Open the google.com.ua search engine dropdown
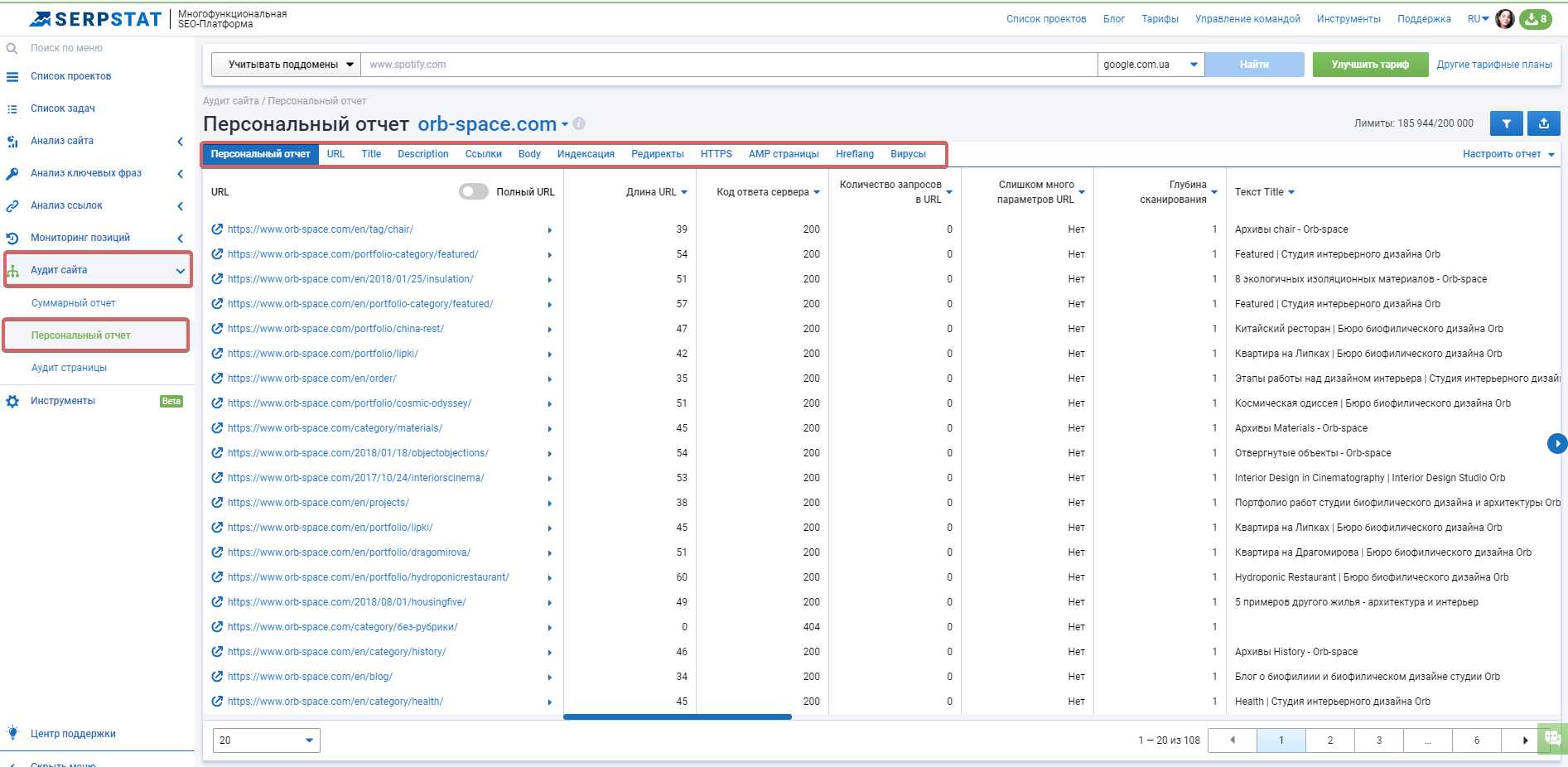Viewport: 1568px width, 767px height. 1151,65
